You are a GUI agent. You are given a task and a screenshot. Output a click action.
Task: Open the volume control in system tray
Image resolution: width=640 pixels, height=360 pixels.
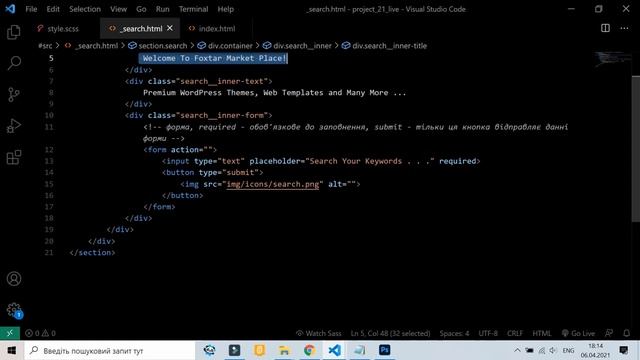coord(553,350)
